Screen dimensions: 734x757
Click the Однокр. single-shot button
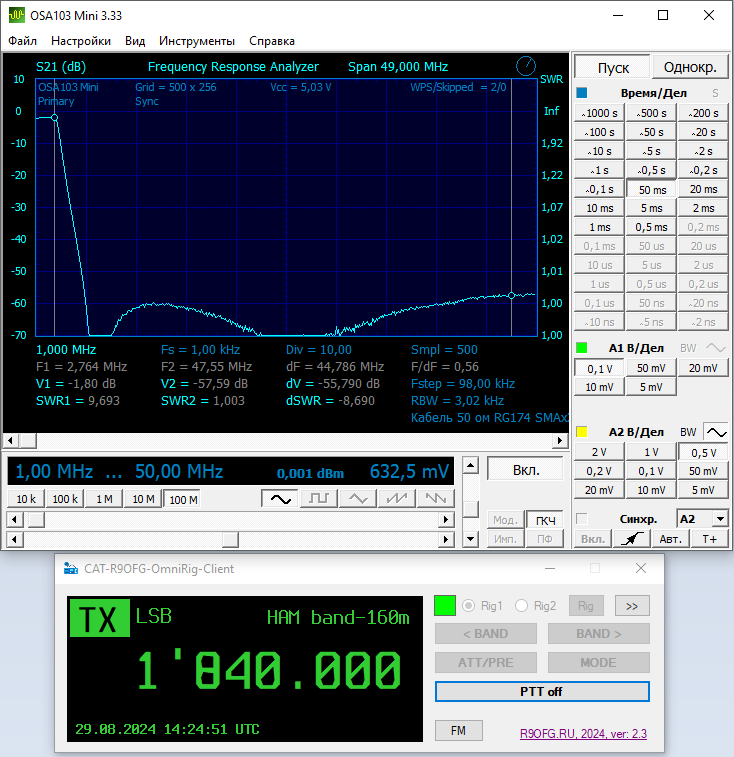[690, 67]
